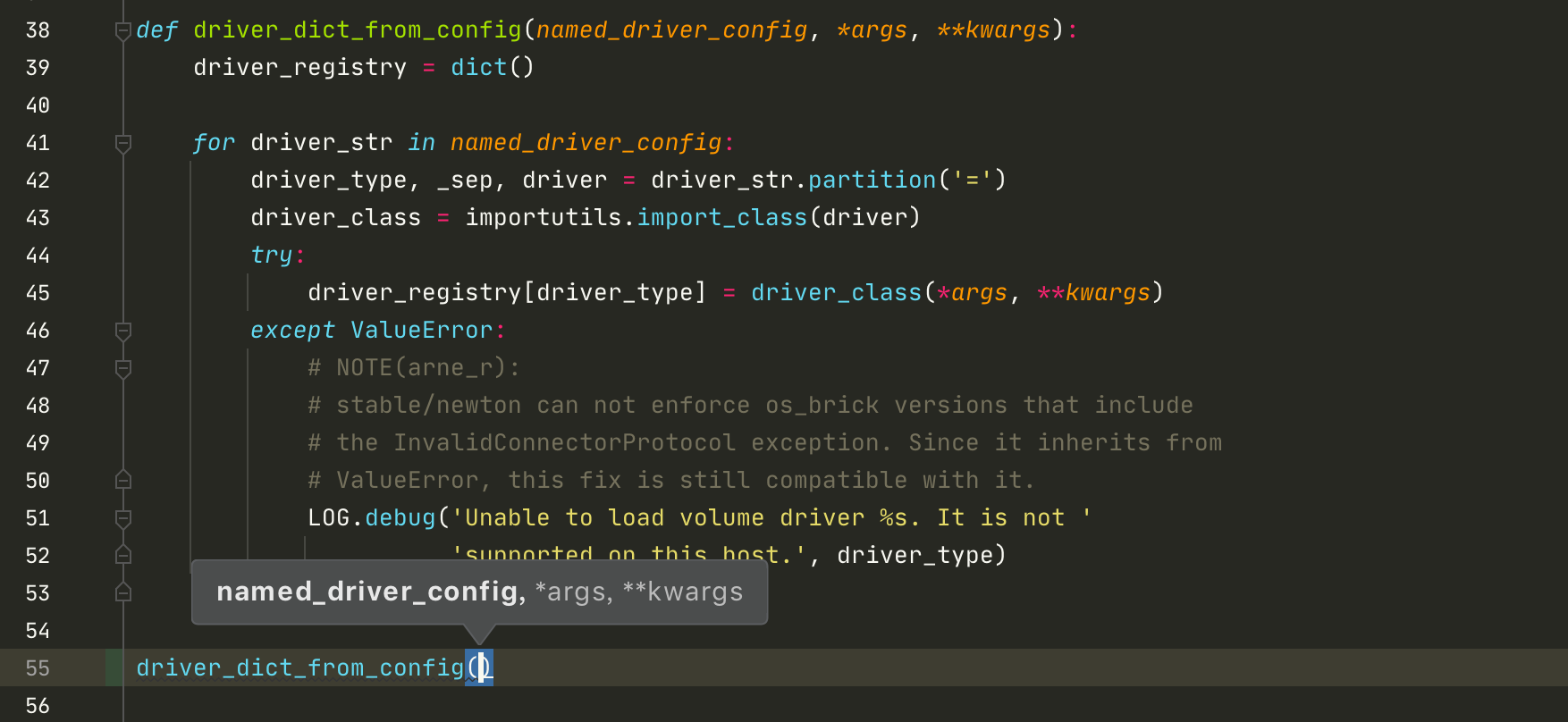The height and width of the screenshot is (722, 1568).
Task: Fold the NOTE(arne_r) comment block on line 47
Action: [x=123, y=368]
